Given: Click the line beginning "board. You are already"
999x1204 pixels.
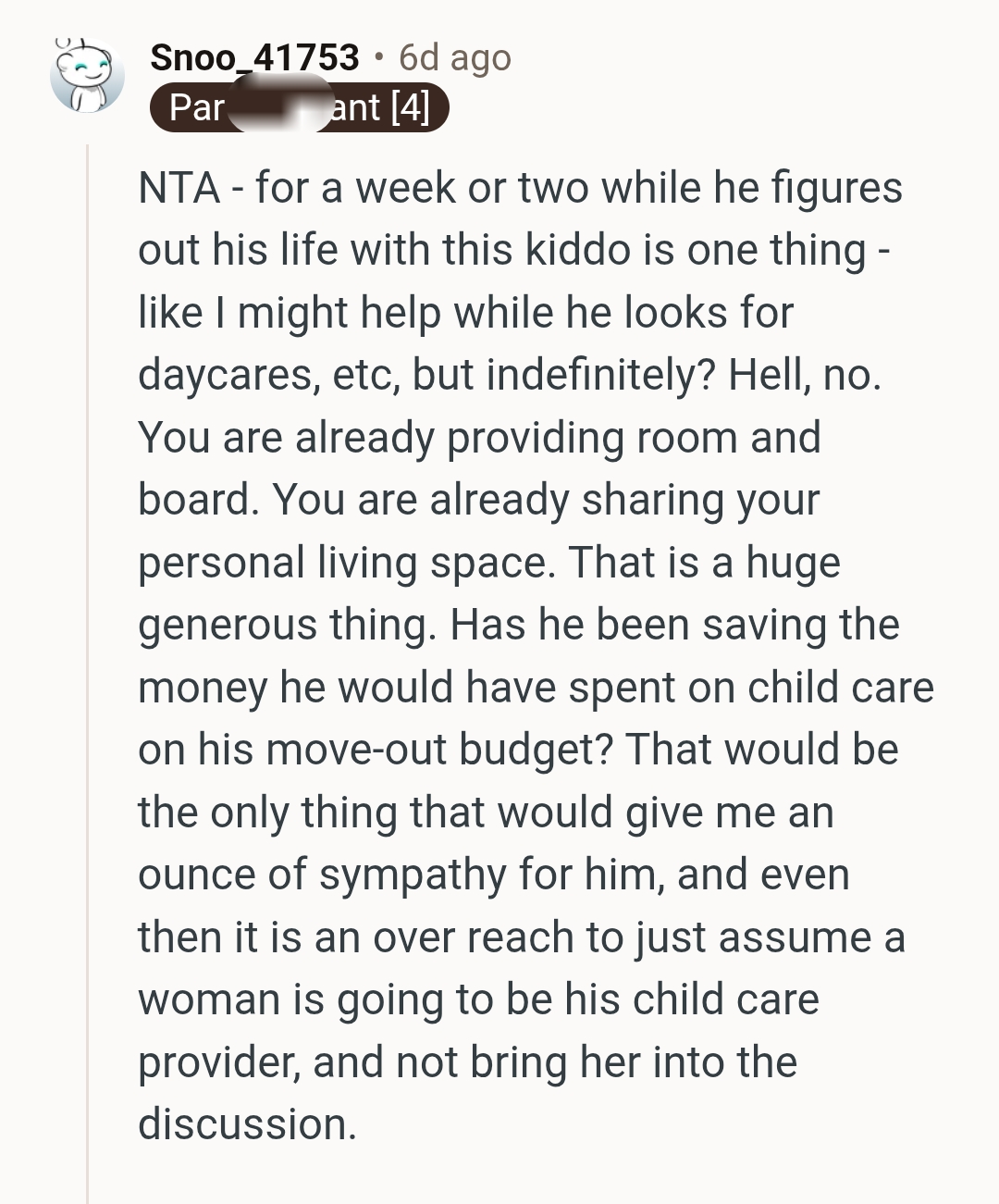Looking at the screenshot, I should pyautogui.click(x=478, y=500).
